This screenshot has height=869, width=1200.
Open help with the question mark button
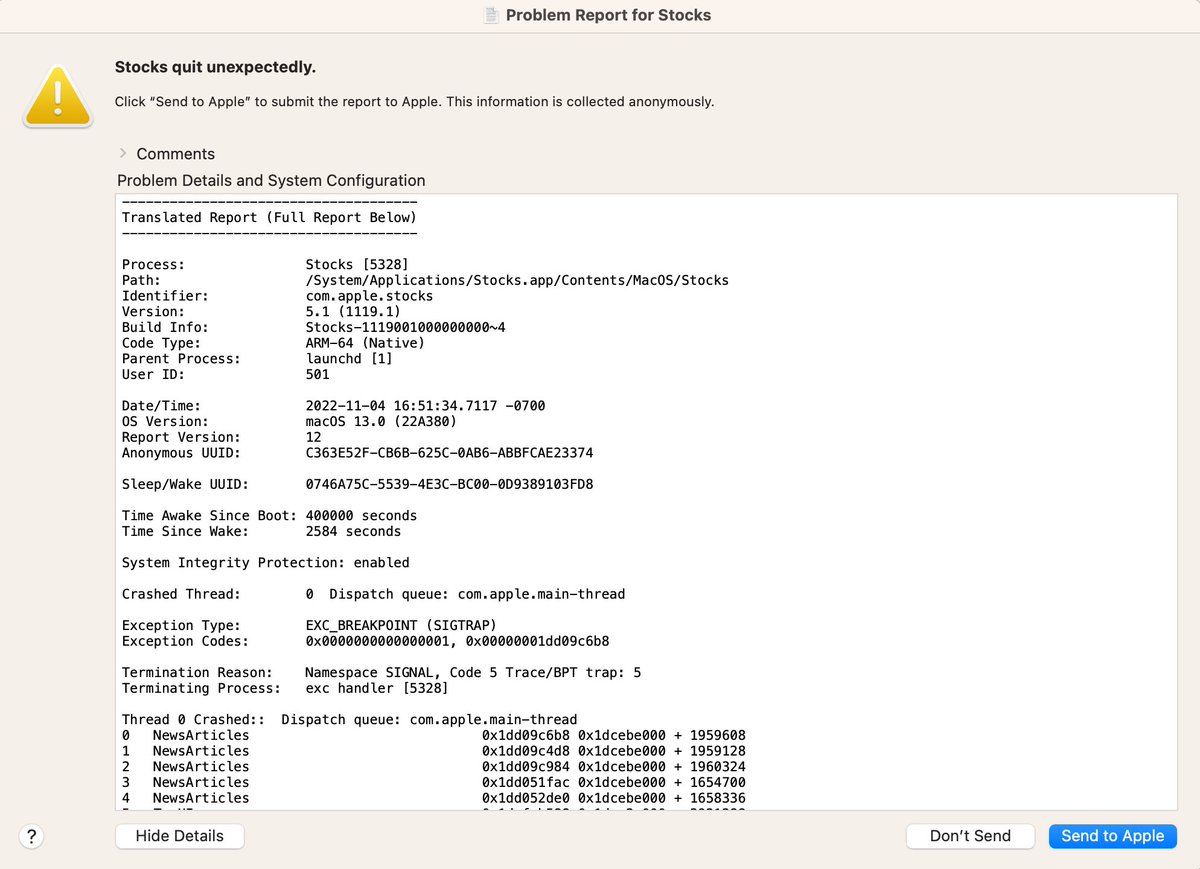click(x=32, y=836)
